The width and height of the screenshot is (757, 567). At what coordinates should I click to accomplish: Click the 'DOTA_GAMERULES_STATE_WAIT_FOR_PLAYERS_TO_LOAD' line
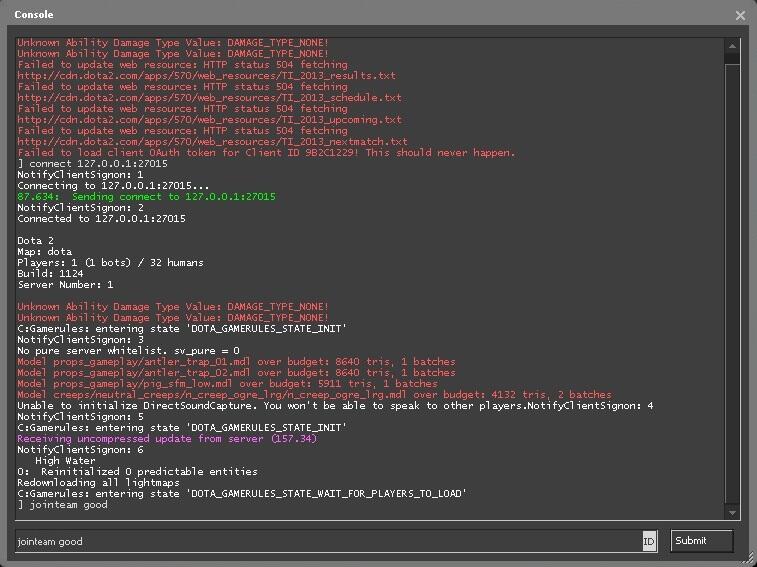coord(241,494)
